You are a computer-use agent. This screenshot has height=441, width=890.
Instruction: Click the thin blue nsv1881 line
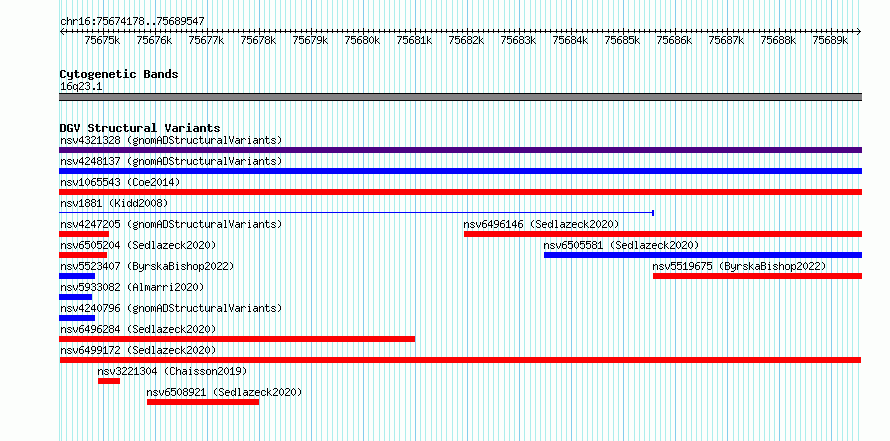tap(356, 213)
